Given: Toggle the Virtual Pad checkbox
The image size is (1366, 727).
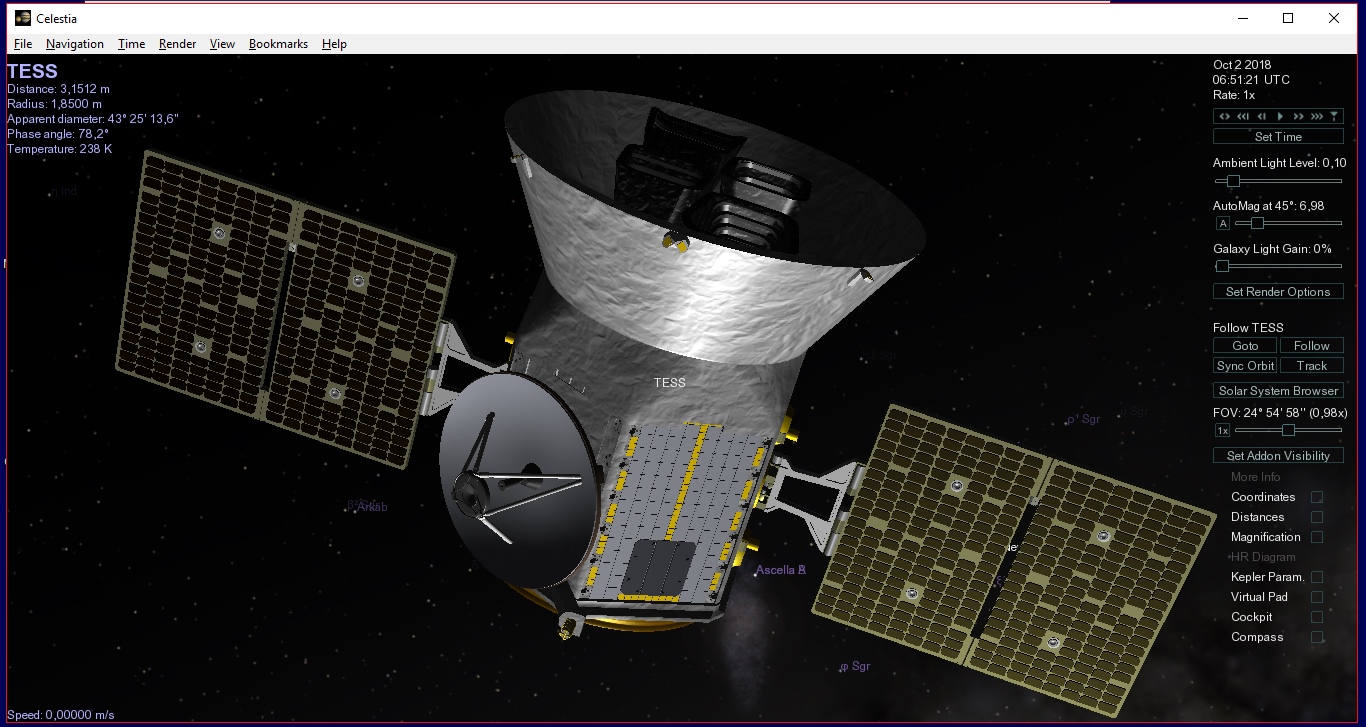Looking at the screenshot, I should tap(1317, 597).
